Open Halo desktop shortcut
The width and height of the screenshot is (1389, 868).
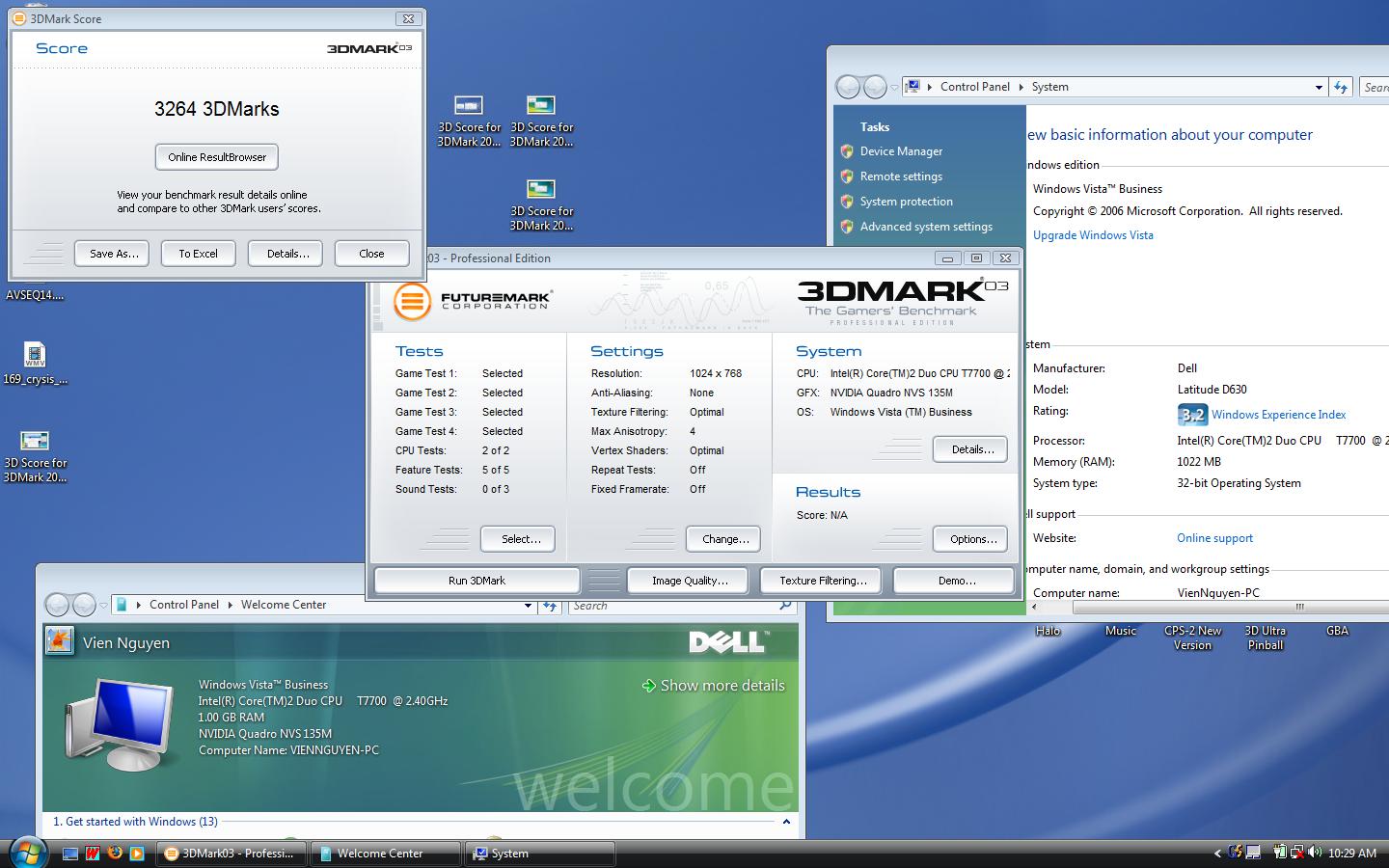pos(1048,631)
